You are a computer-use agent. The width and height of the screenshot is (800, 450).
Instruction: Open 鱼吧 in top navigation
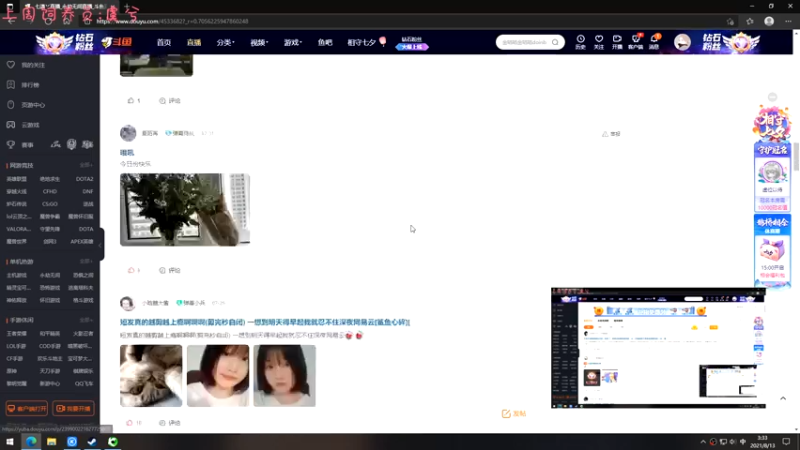[x=325, y=42]
